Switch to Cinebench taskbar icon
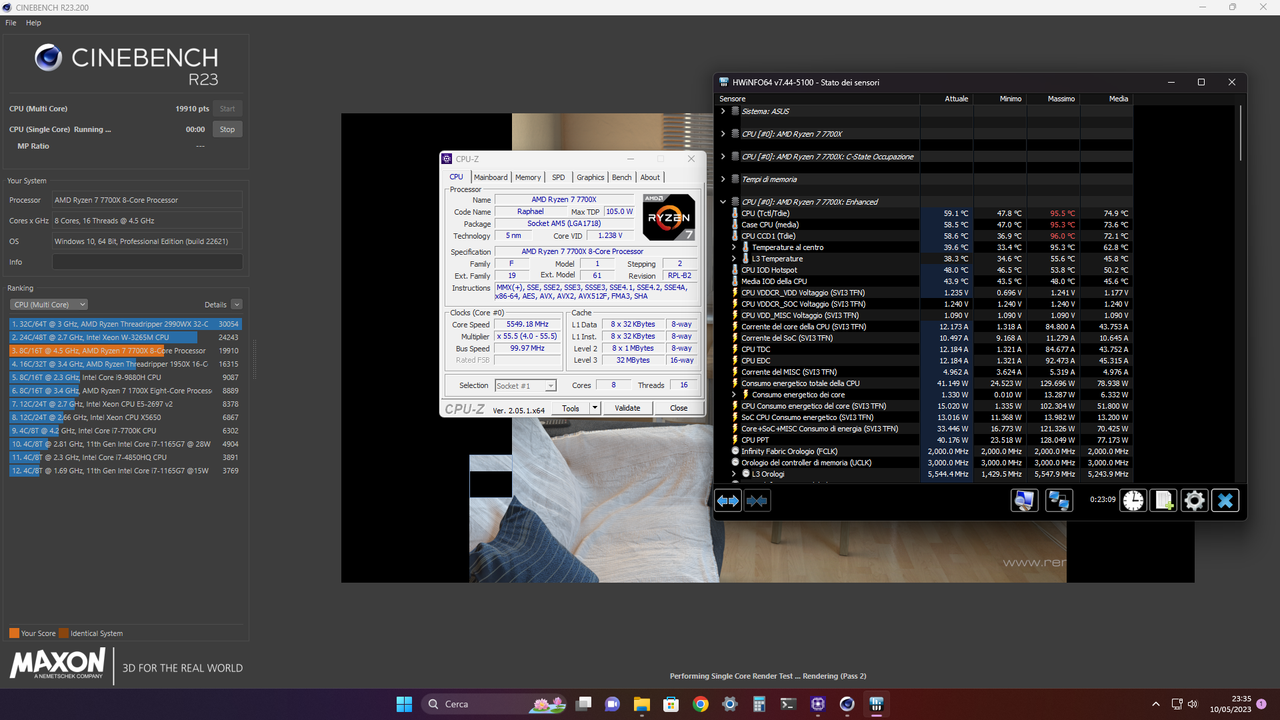Image resolution: width=1280 pixels, height=720 pixels. [x=847, y=704]
